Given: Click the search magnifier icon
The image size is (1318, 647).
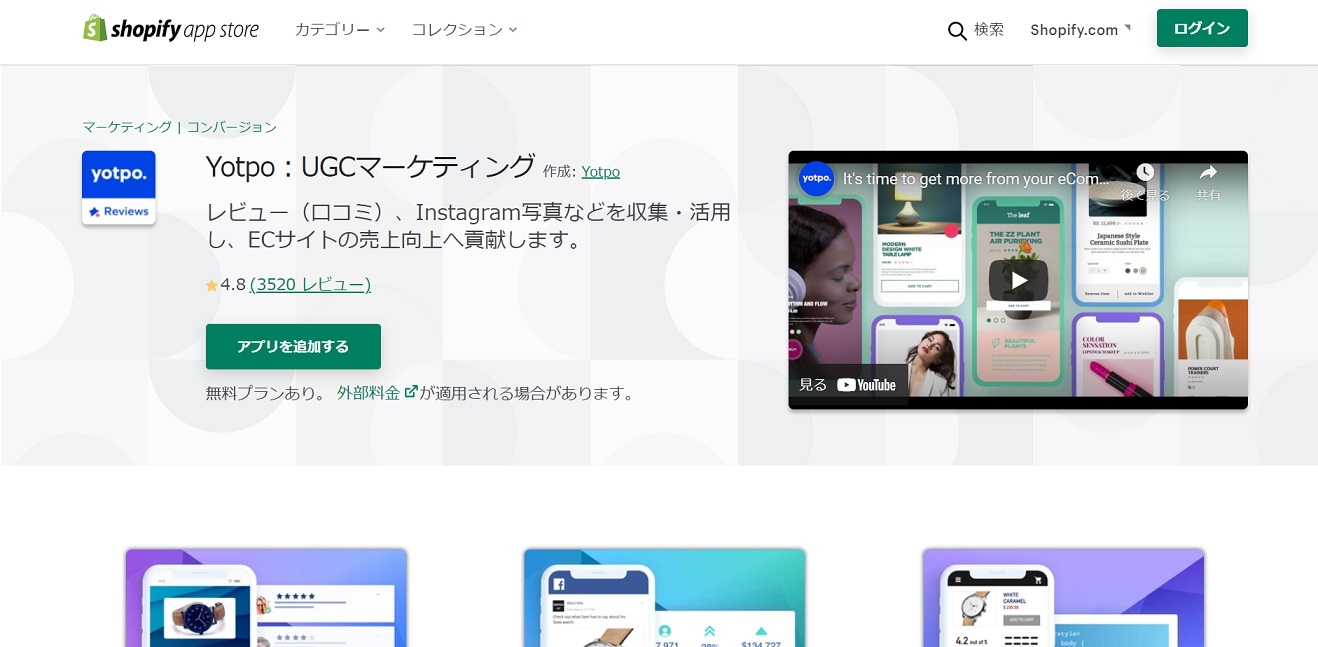Looking at the screenshot, I should coord(957,31).
